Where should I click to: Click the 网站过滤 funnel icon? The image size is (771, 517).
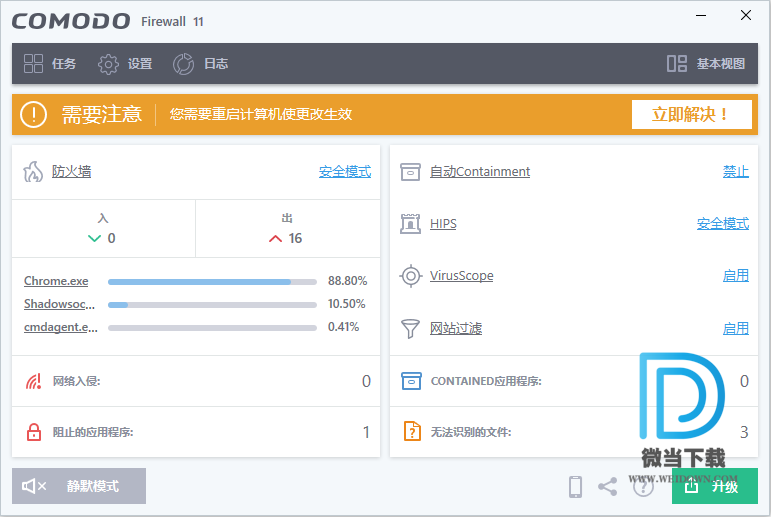click(410, 329)
